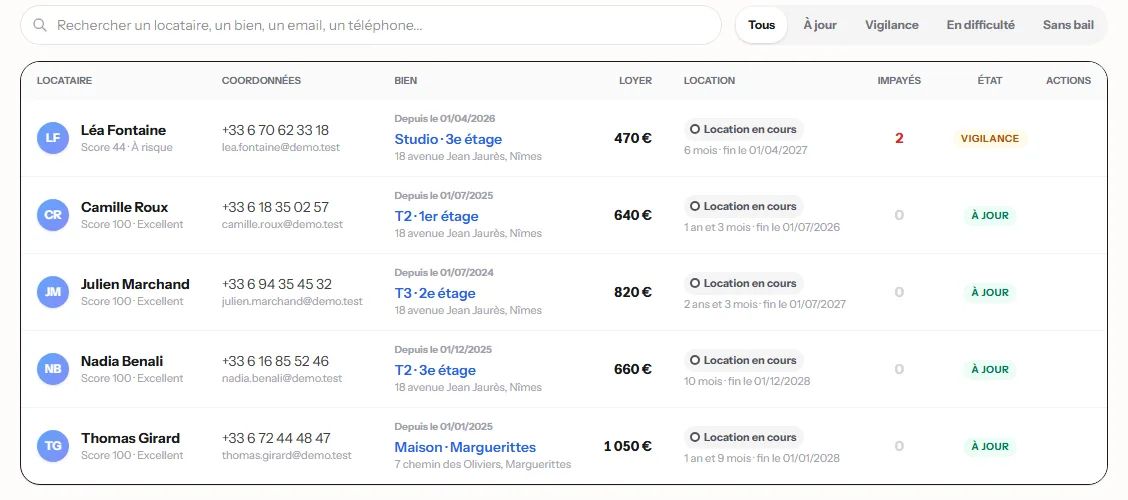Screen dimensions: 1128x500
Task: Click Nadia Benali's Location en cours badge
Action: 743,360
